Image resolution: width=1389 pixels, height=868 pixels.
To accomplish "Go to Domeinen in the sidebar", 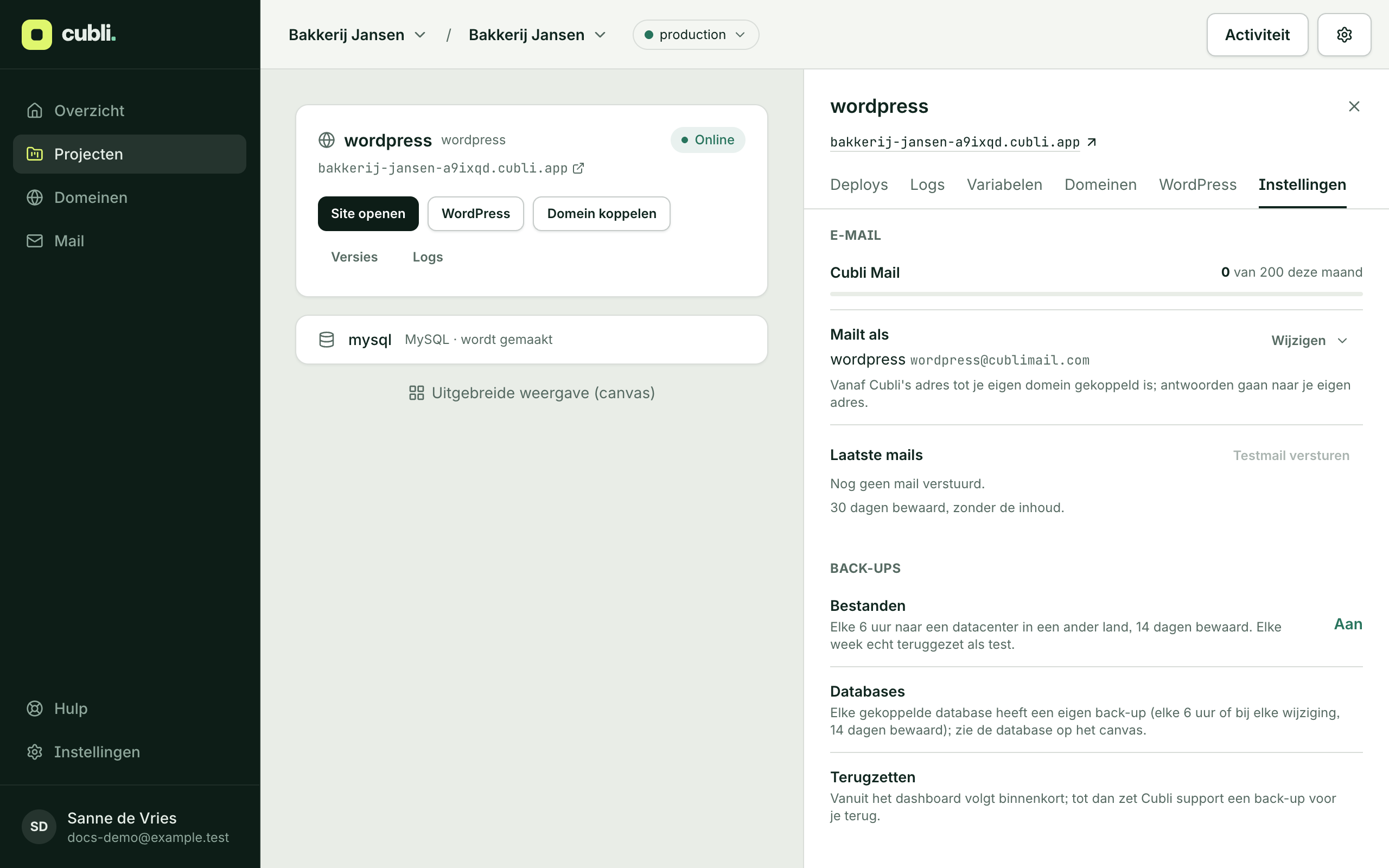I will click(130, 197).
